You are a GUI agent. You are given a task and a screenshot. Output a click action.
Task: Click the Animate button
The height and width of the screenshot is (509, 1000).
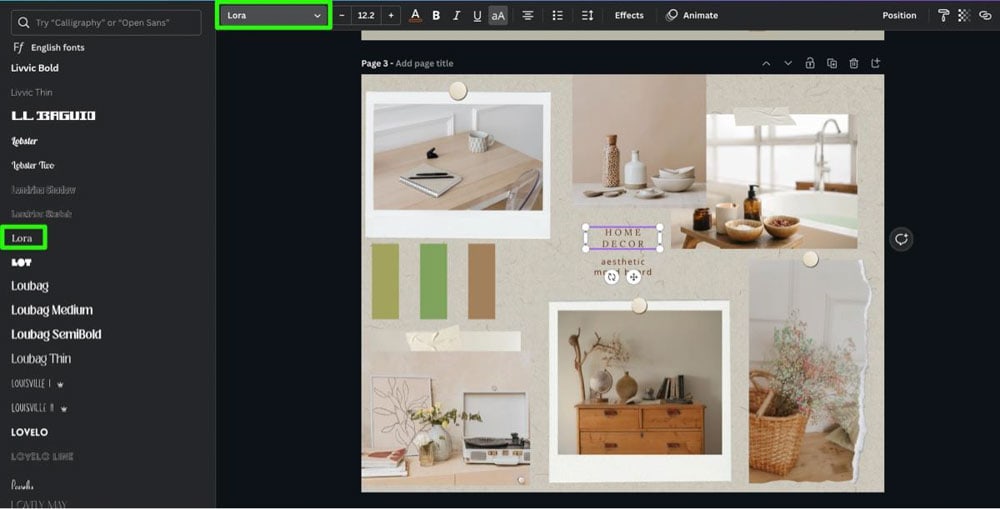[x=692, y=15]
